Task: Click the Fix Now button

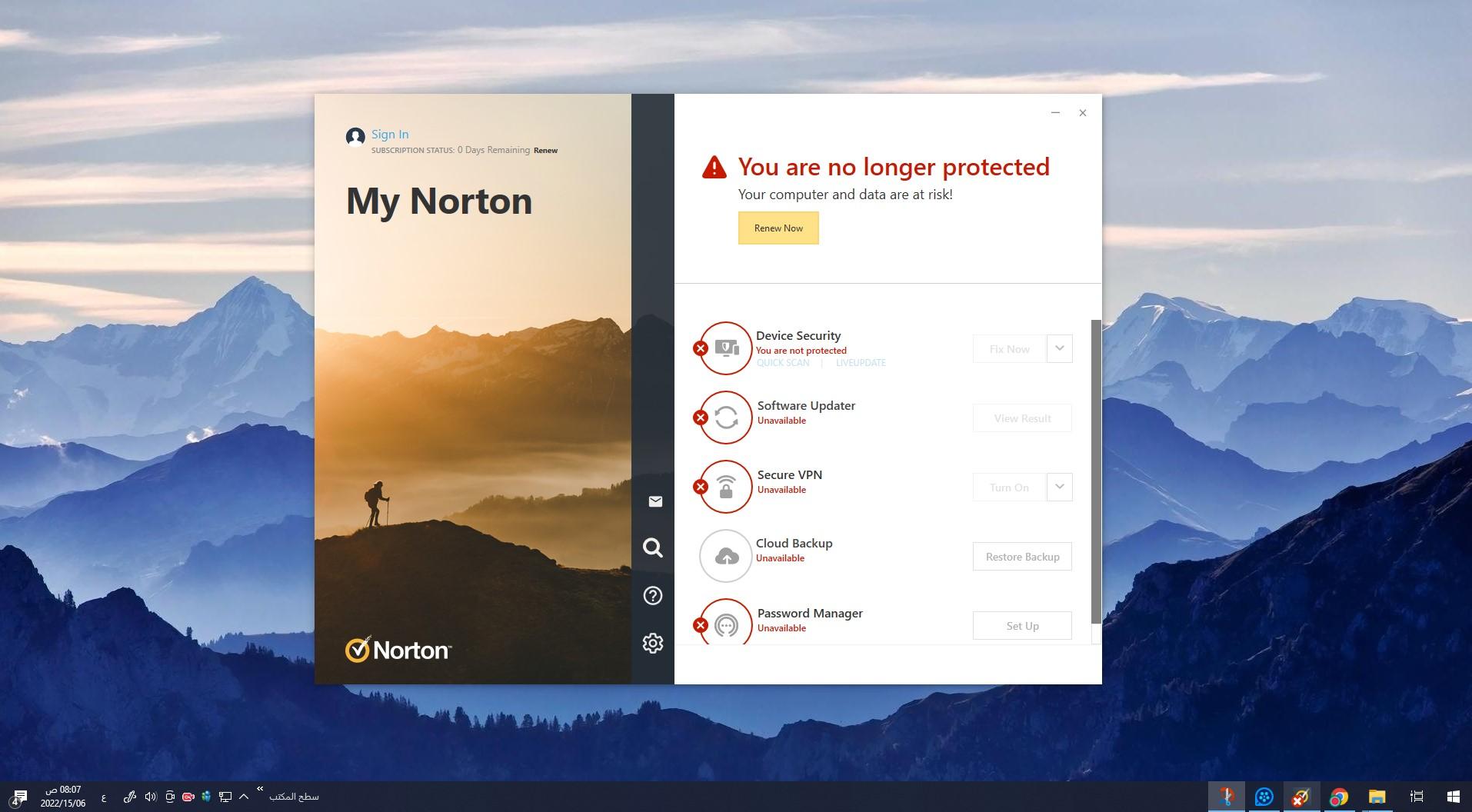Action: tap(1009, 348)
